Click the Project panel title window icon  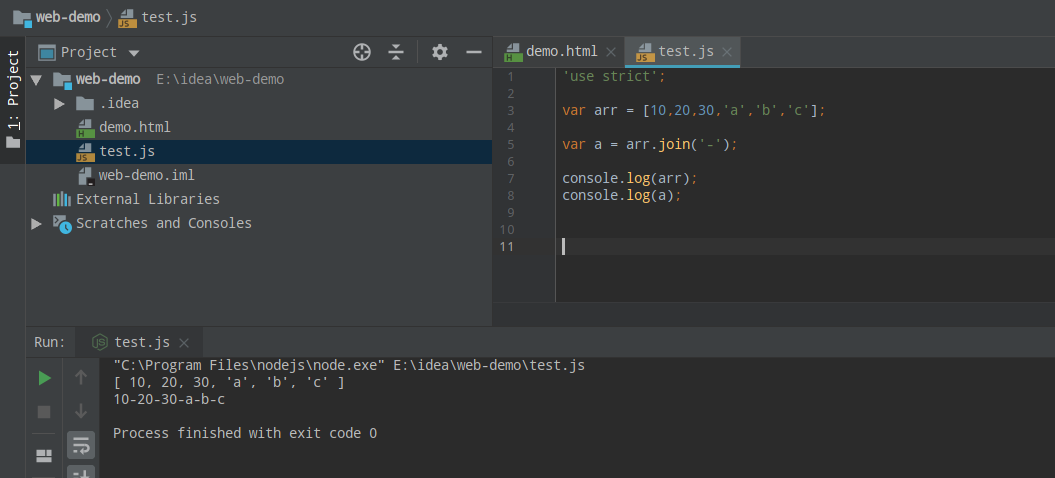click(x=46, y=53)
